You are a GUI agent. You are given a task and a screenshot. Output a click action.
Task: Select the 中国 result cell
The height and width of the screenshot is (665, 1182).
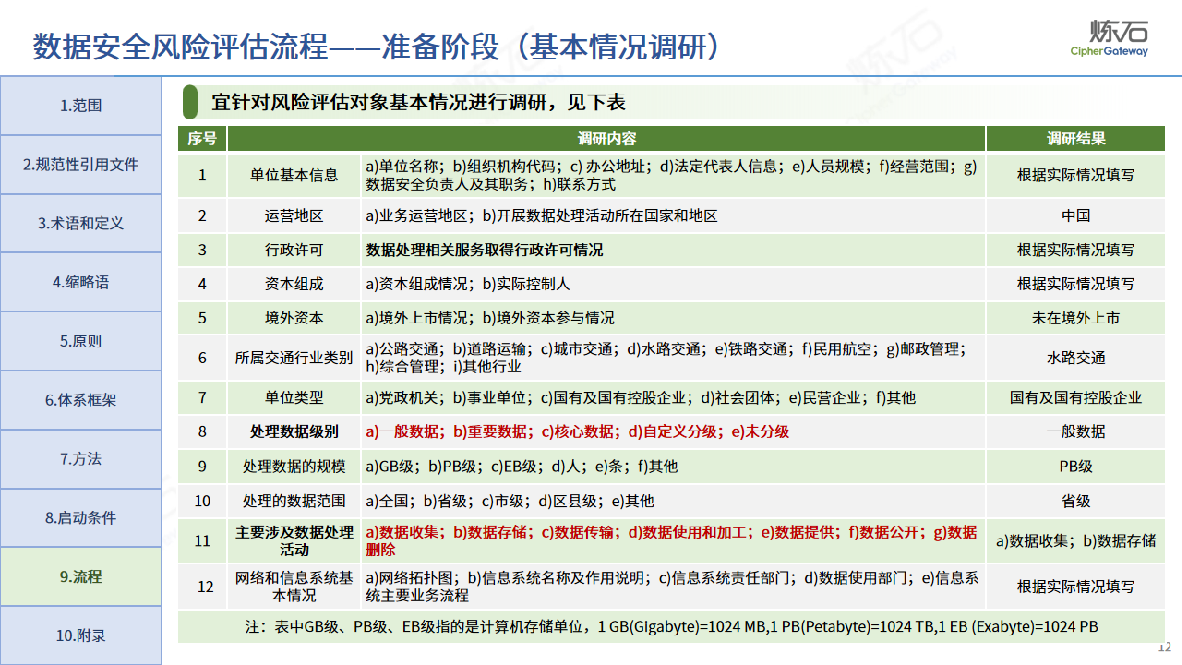(1076, 216)
